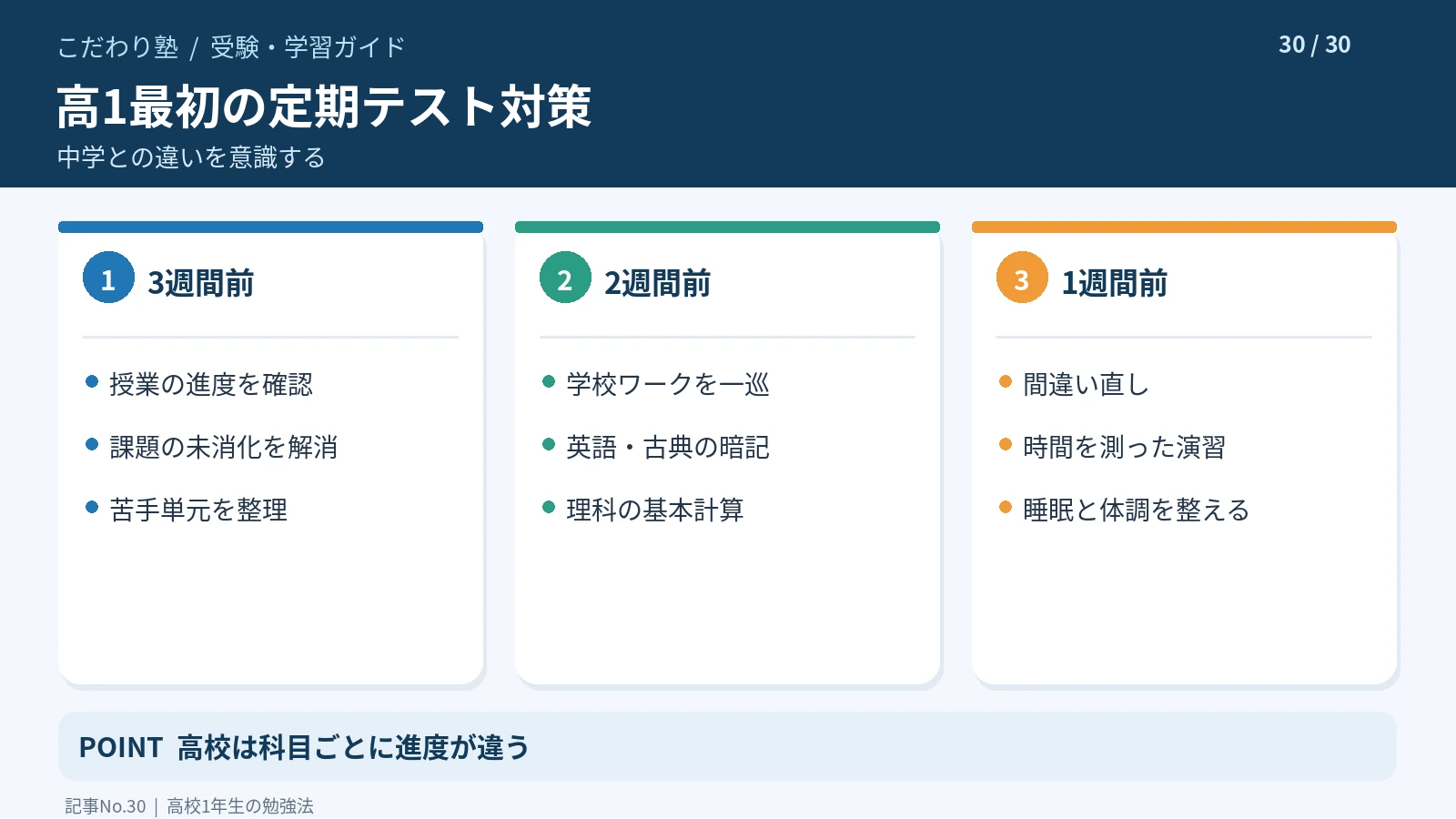Click the bullet text 苦手単元を整理
This screenshot has height=819, width=1456.
pyautogui.click(x=198, y=510)
